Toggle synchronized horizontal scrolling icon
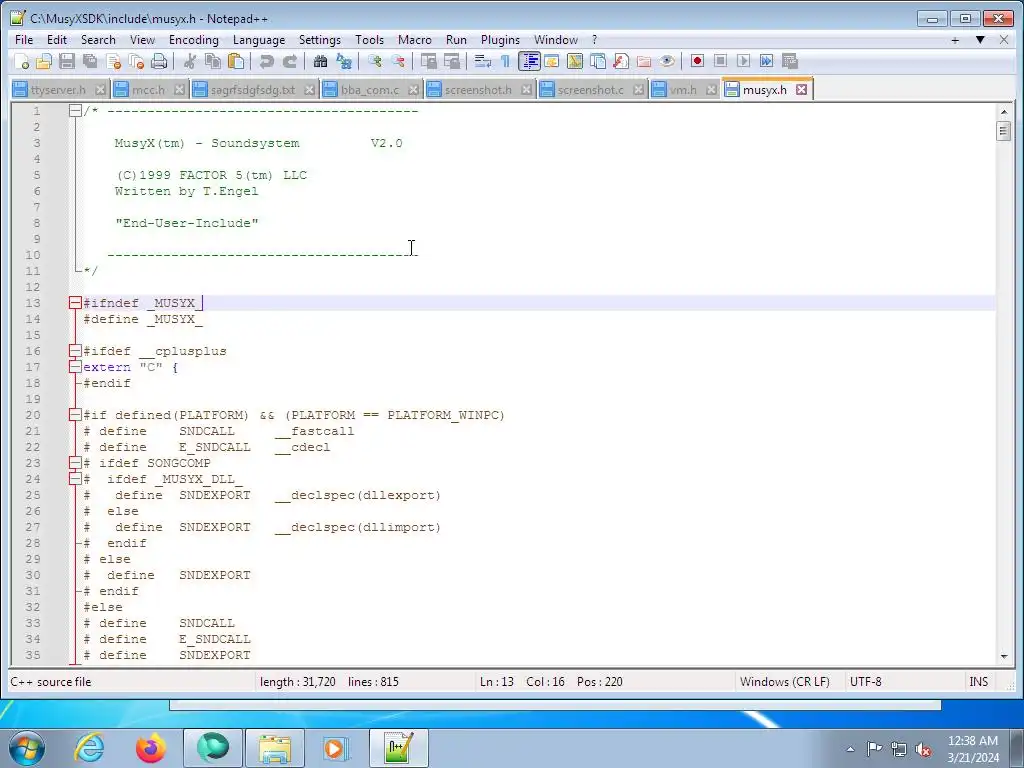The width and height of the screenshot is (1024, 768). click(452, 61)
